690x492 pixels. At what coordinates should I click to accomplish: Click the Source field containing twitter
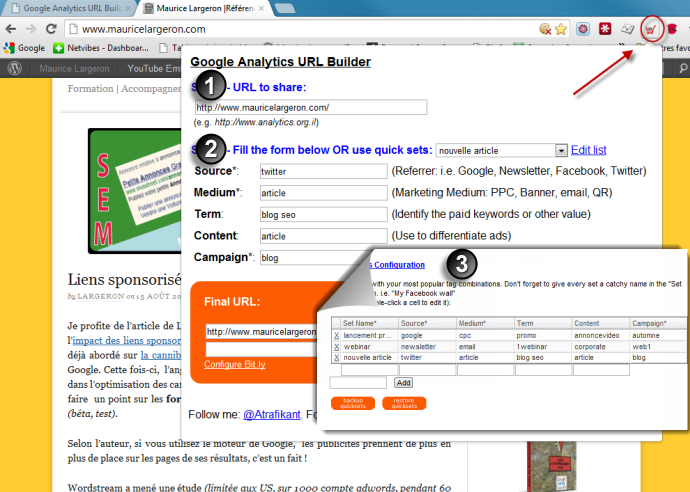point(323,172)
